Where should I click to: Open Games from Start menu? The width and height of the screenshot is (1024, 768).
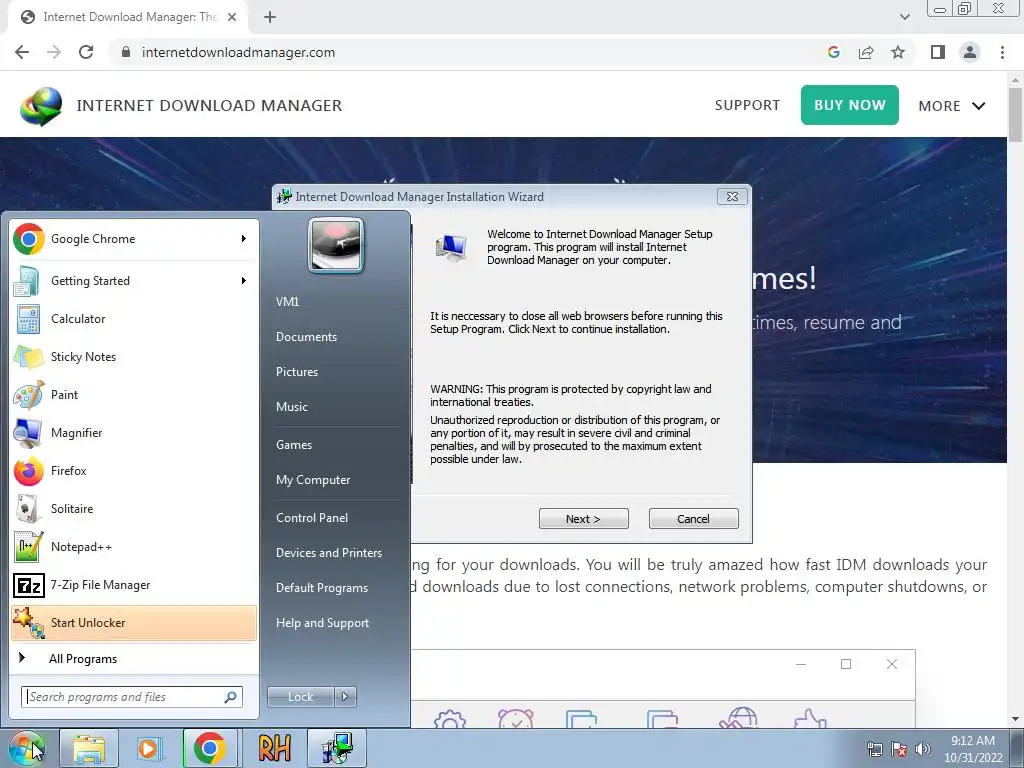pyautogui.click(x=294, y=445)
